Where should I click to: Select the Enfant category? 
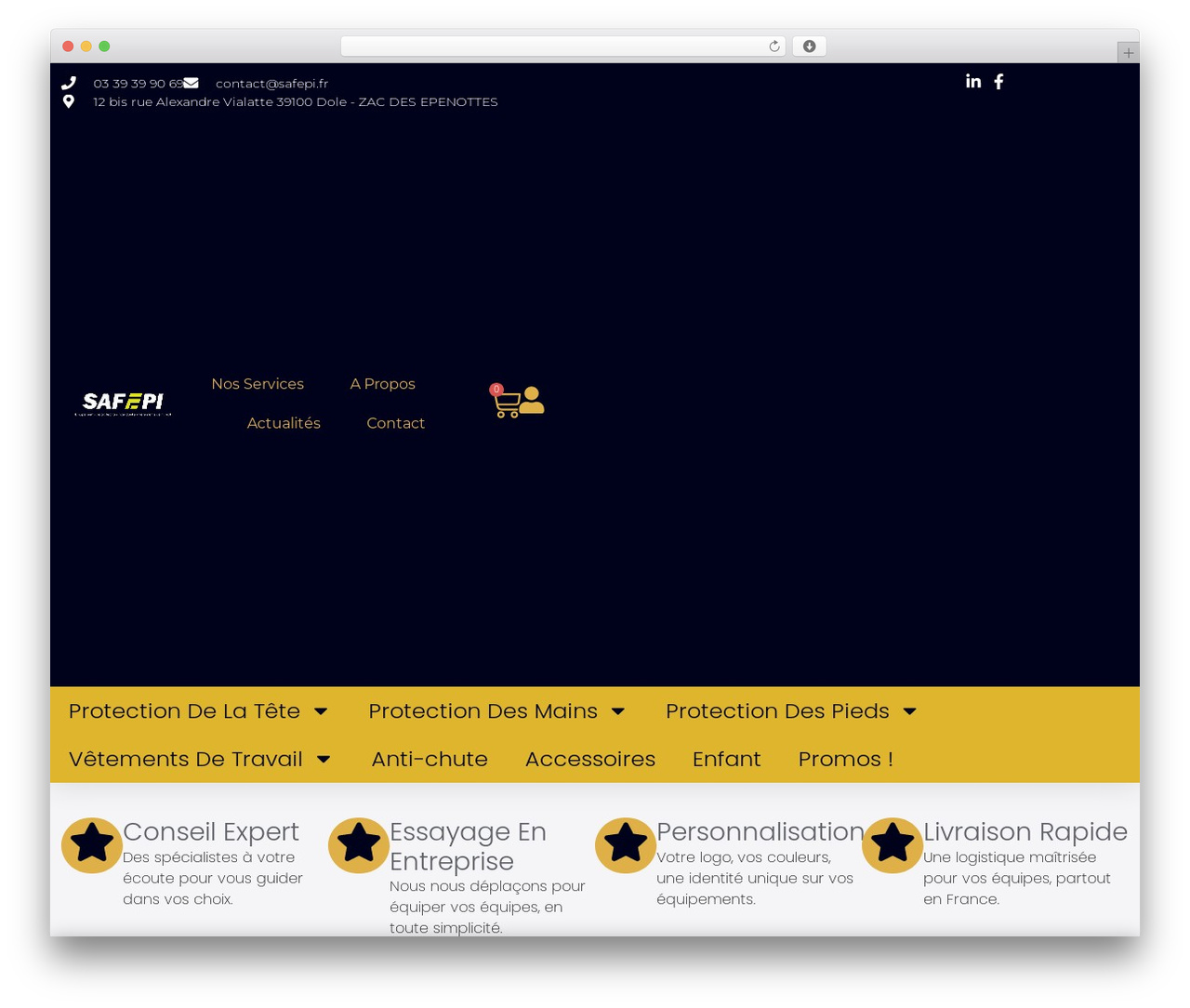pyautogui.click(x=727, y=759)
